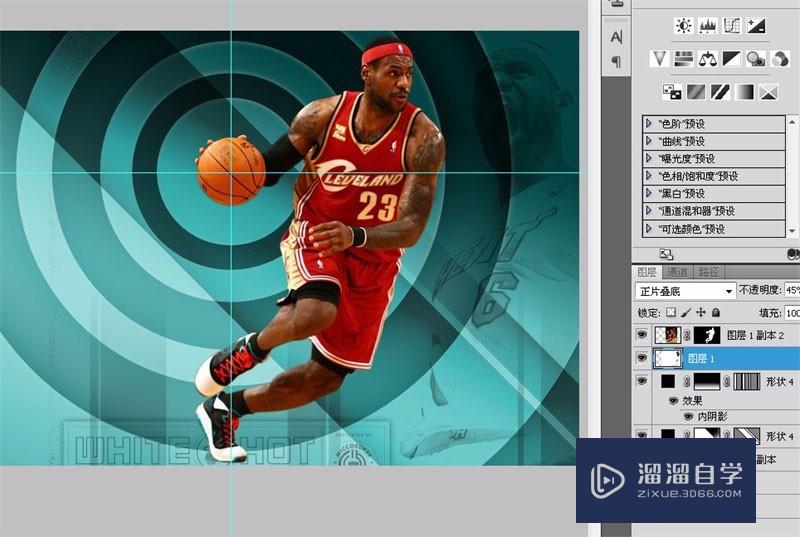Add a Brightness/Contrast adjustment
The image size is (800, 537).
click(684, 25)
